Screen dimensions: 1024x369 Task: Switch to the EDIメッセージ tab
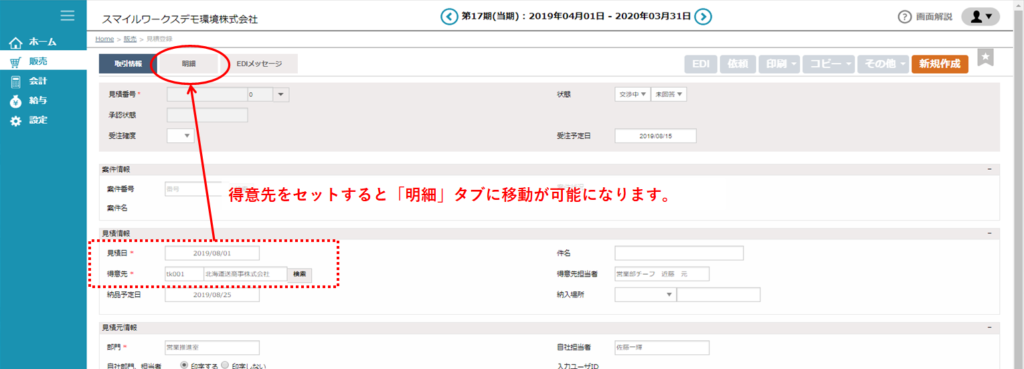259,64
